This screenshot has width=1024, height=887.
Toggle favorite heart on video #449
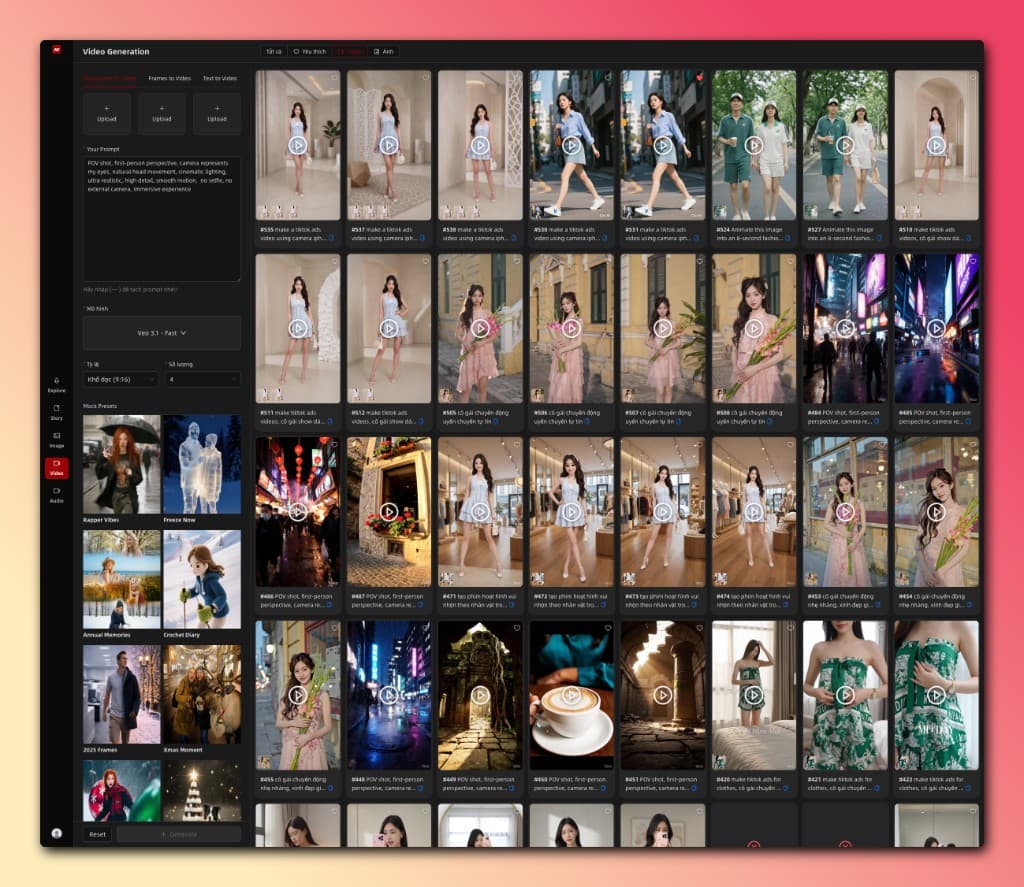click(517, 628)
